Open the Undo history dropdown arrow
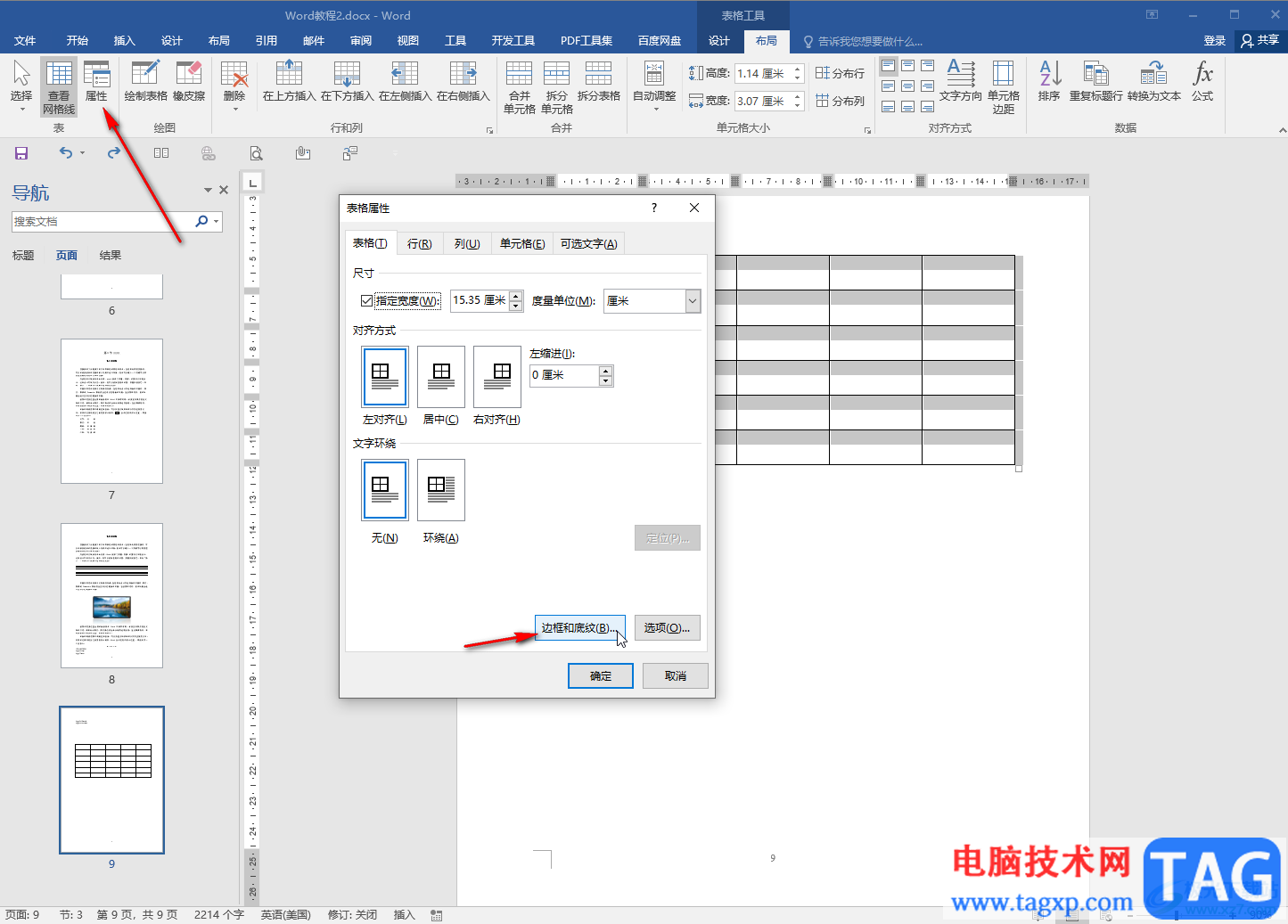The image size is (1288, 924). [83, 153]
